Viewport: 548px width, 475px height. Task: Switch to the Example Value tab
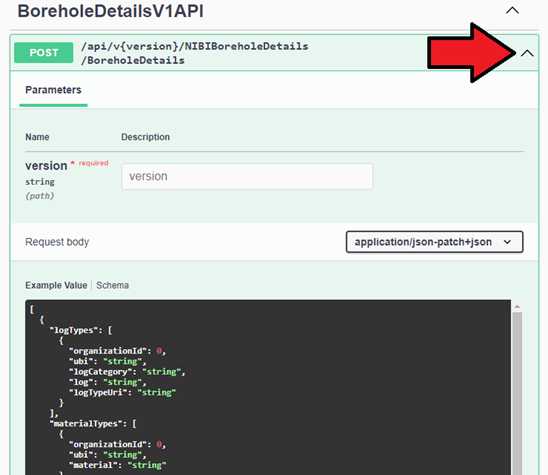[x=56, y=285]
